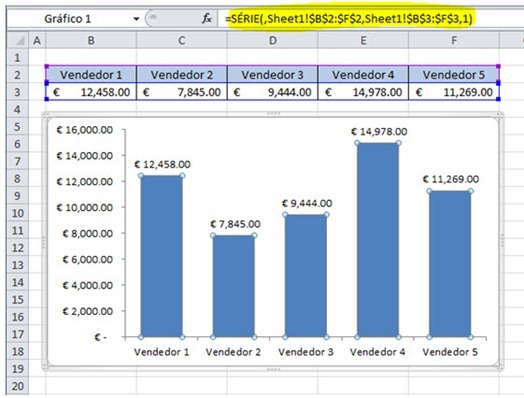Click cell with value 14,978.00 in row 3
524x398 pixels.
(x=363, y=92)
